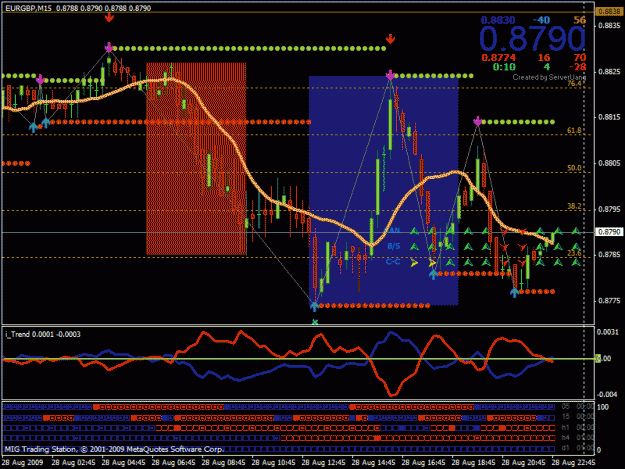The height and width of the screenshot is (469, 625).
Task: Click the 0.0031 indicator scale label
Action: coord(609,332)
